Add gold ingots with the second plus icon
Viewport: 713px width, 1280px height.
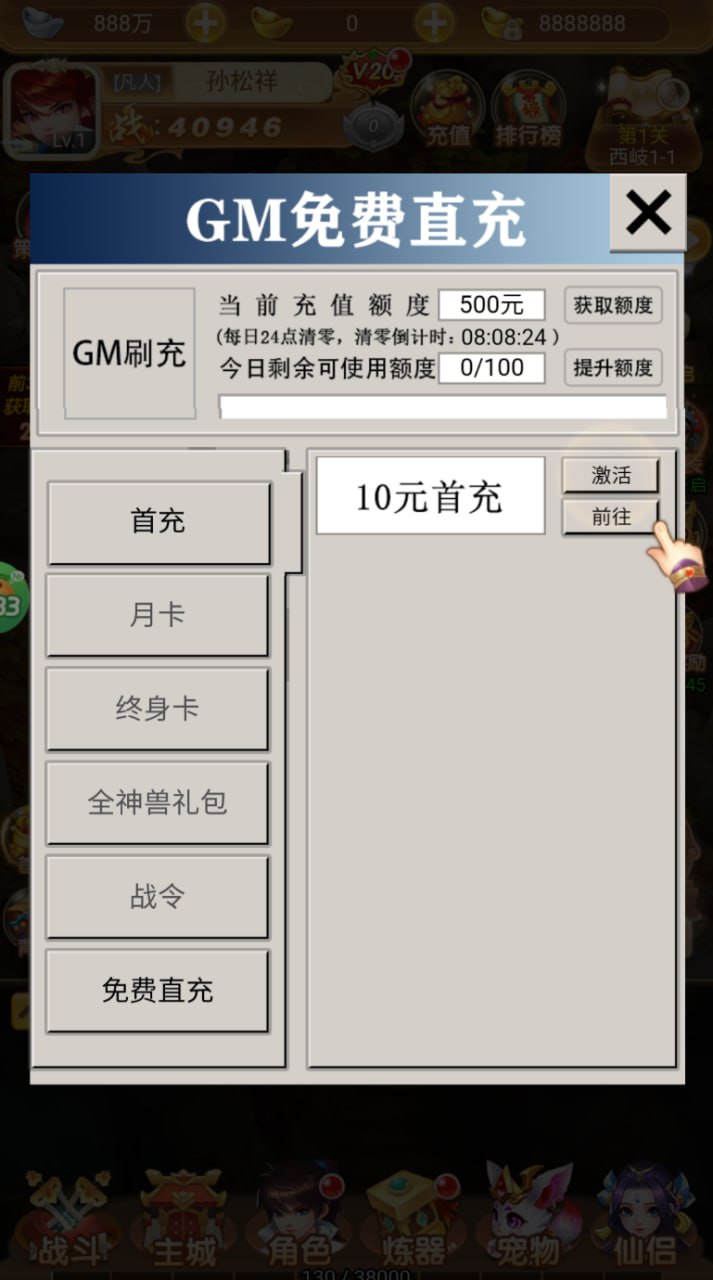click(x=434, y=23)
